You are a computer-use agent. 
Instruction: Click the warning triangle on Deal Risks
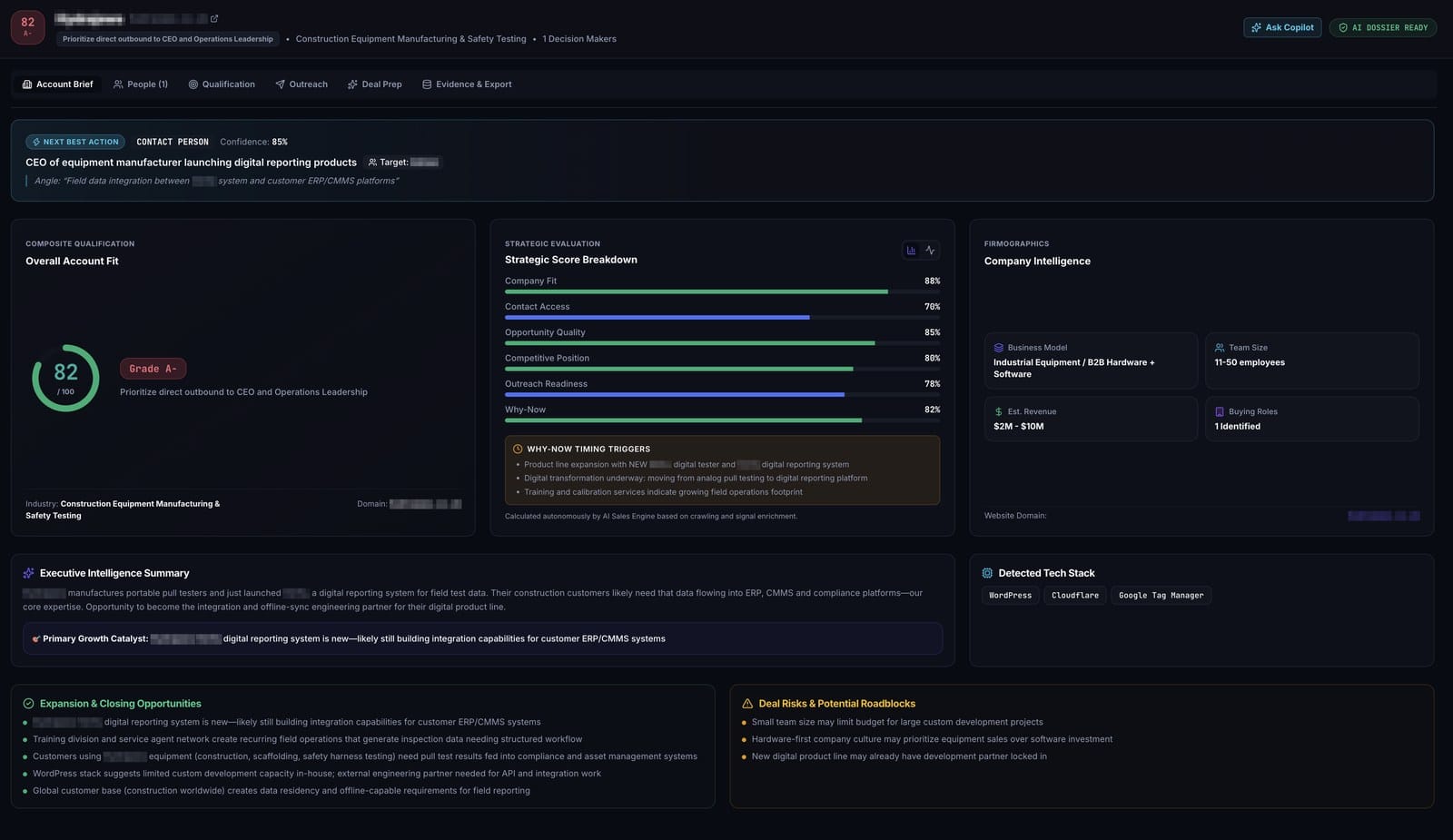click(x=747, y=704)
